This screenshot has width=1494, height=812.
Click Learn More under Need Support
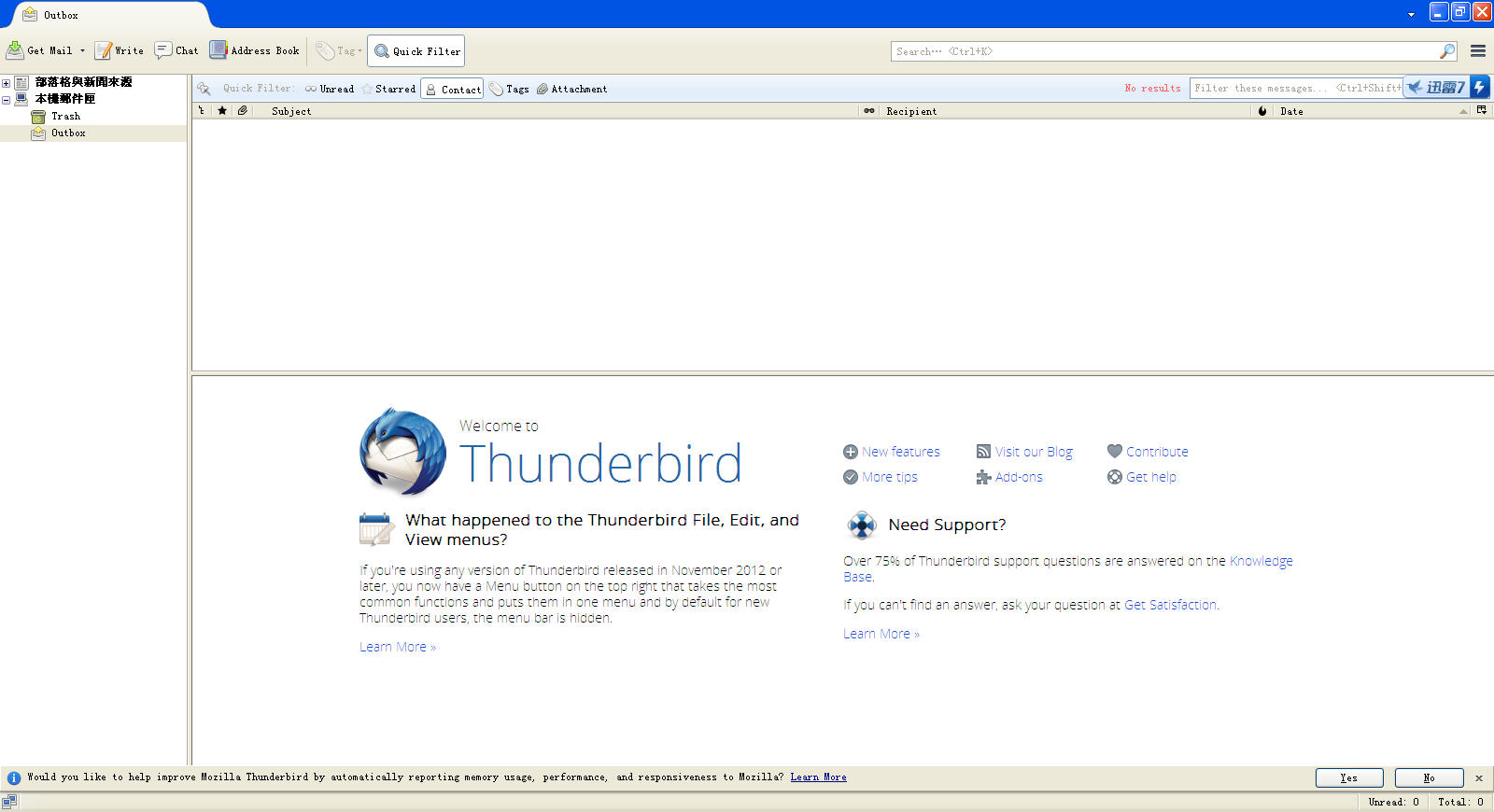[x=881, y=634]
